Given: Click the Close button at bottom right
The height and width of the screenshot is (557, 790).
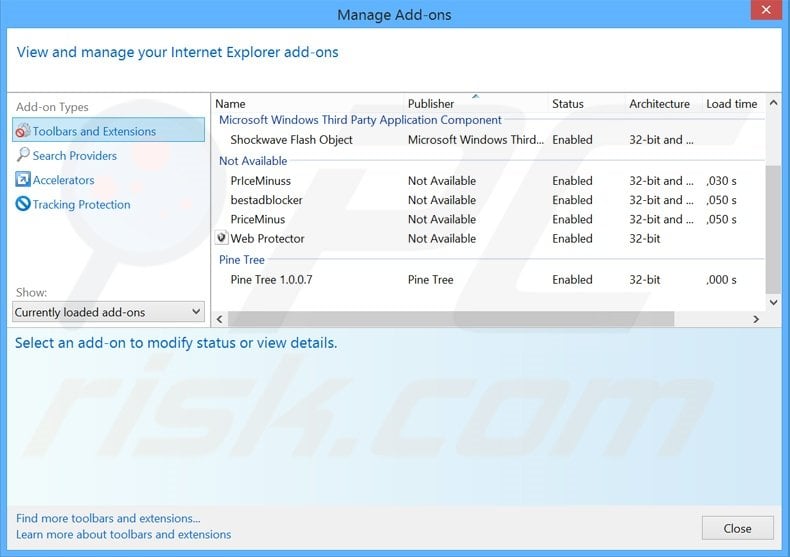Looking at the screenshot, I should click(x=737, y=528).
